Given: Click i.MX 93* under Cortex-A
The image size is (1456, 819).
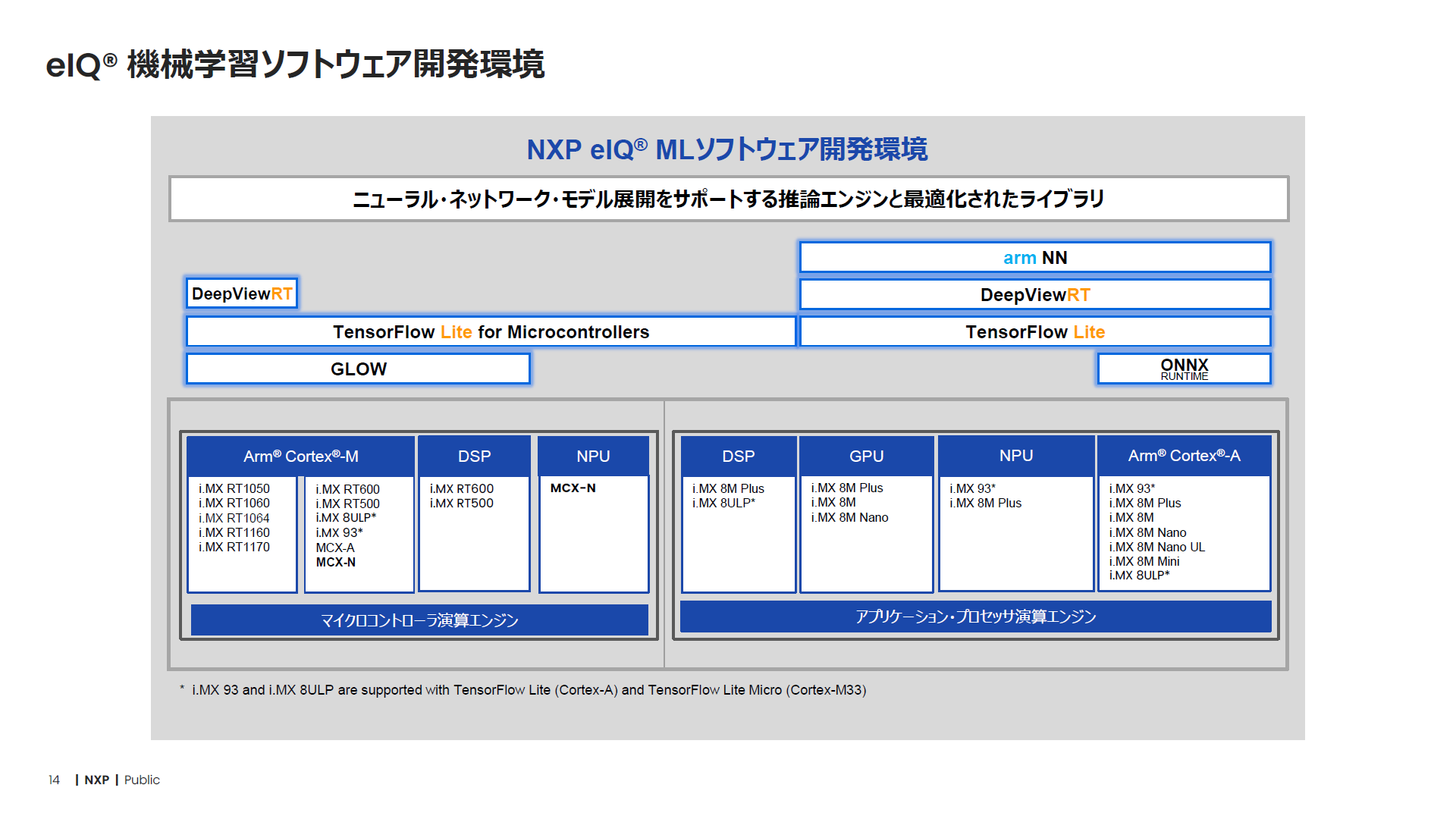Looking at the screenshot, I should (x=1132, y=488).
